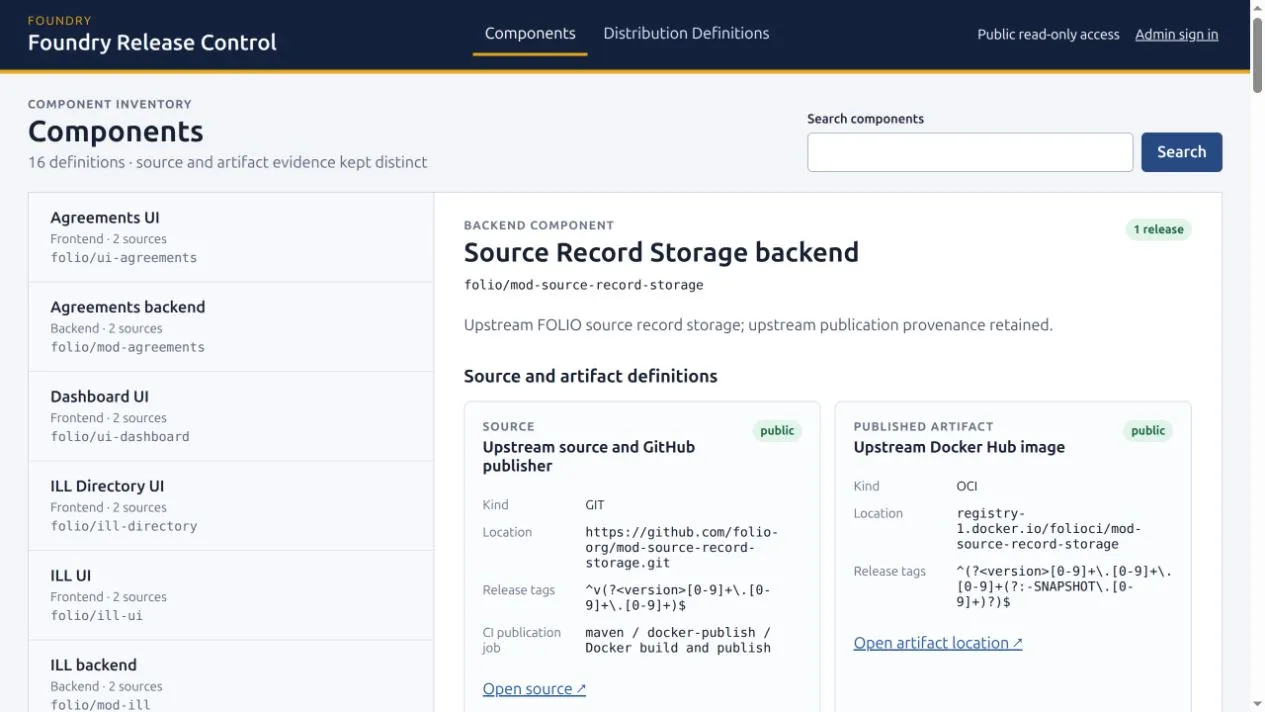This screenshot has width=1265, height=712.
Task: Click 'Upstream Docker Hub image' title
Action: [x=959, y=447]
